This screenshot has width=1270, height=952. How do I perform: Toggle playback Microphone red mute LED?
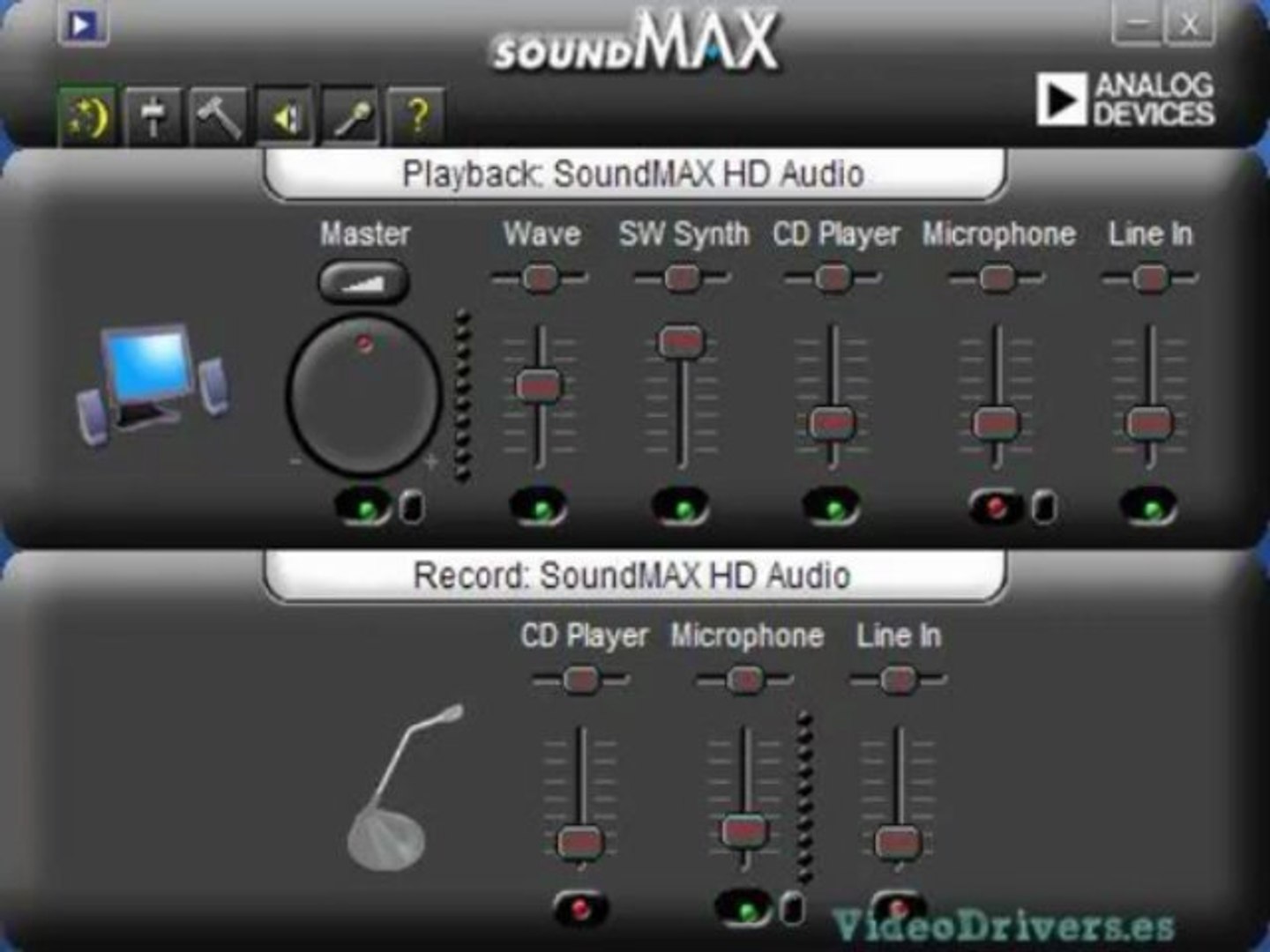pyautogui.click(x=997, y=508)
